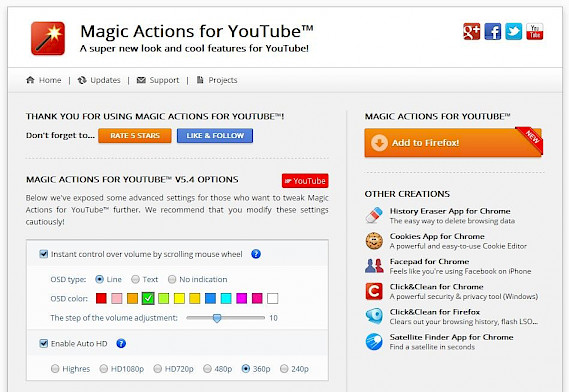This screenshot has width=569, height=392.
Task: Click the download arrow on Add to Firefox
Action: pyautogui.click(x=379, y=143)
